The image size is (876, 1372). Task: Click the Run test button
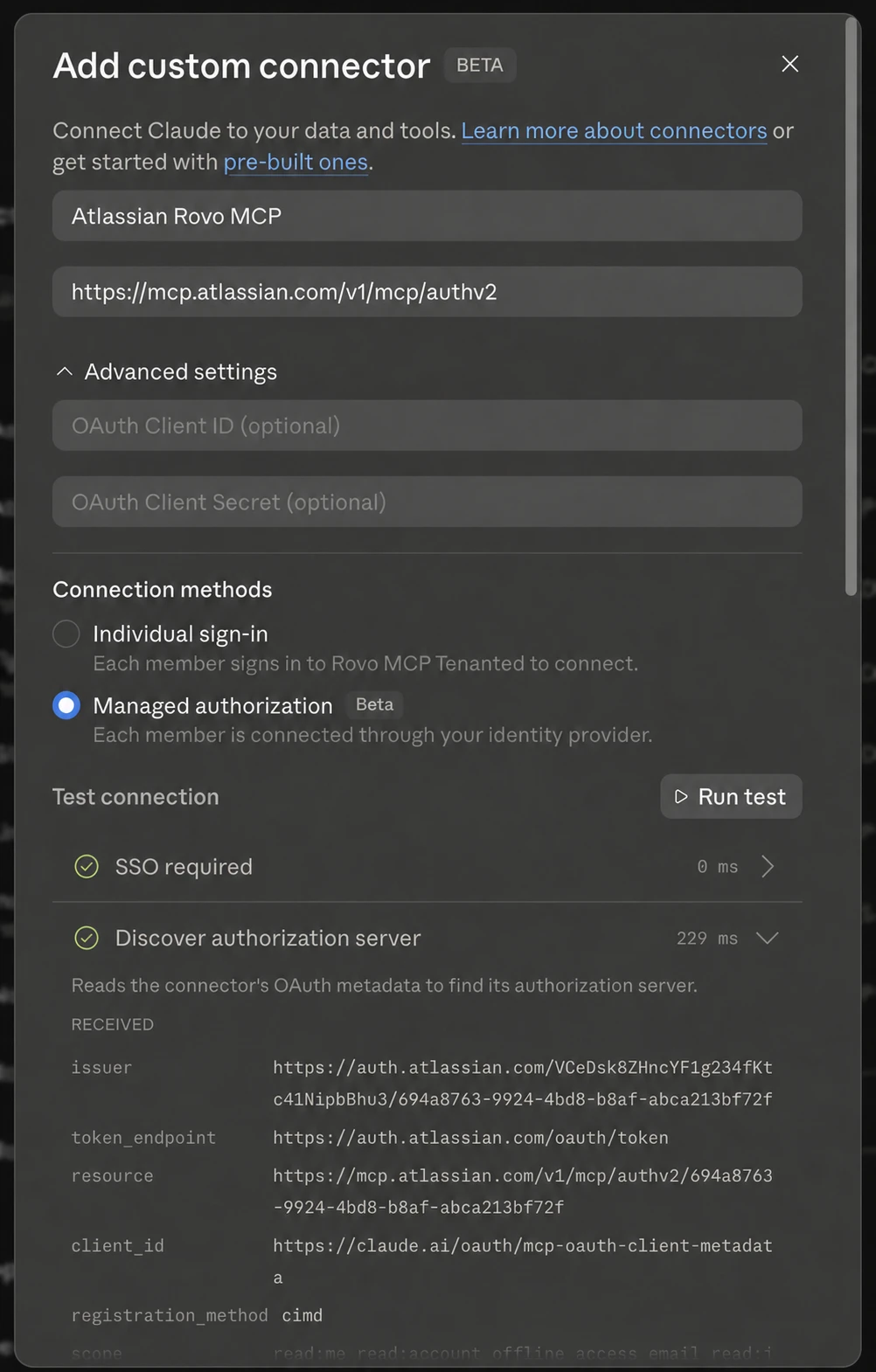[731, 796]
